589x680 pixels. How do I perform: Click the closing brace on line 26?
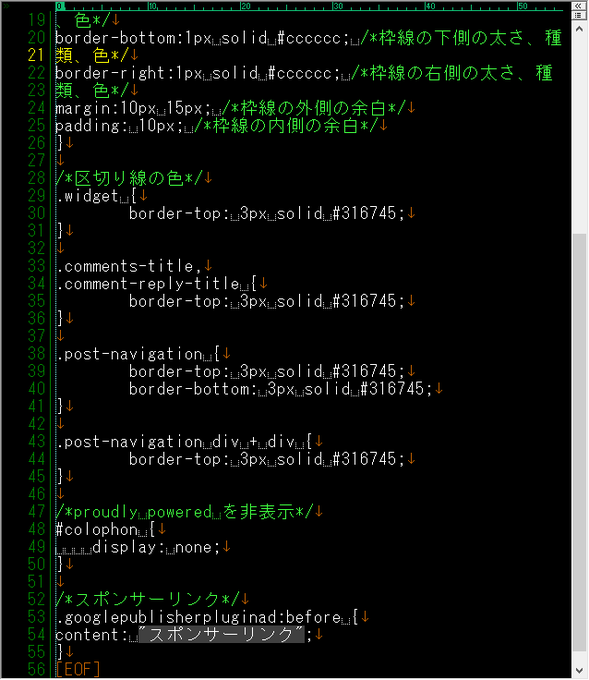[x=60, y=143]
